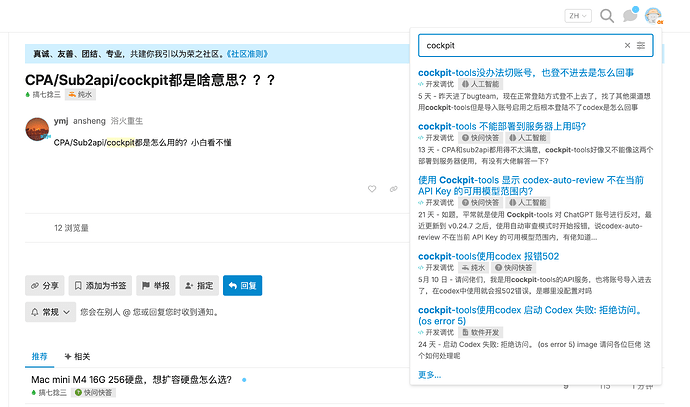Like the post with heart icon
The height and width of the screenshot is (407, 690).
click(x=372, y=189)
